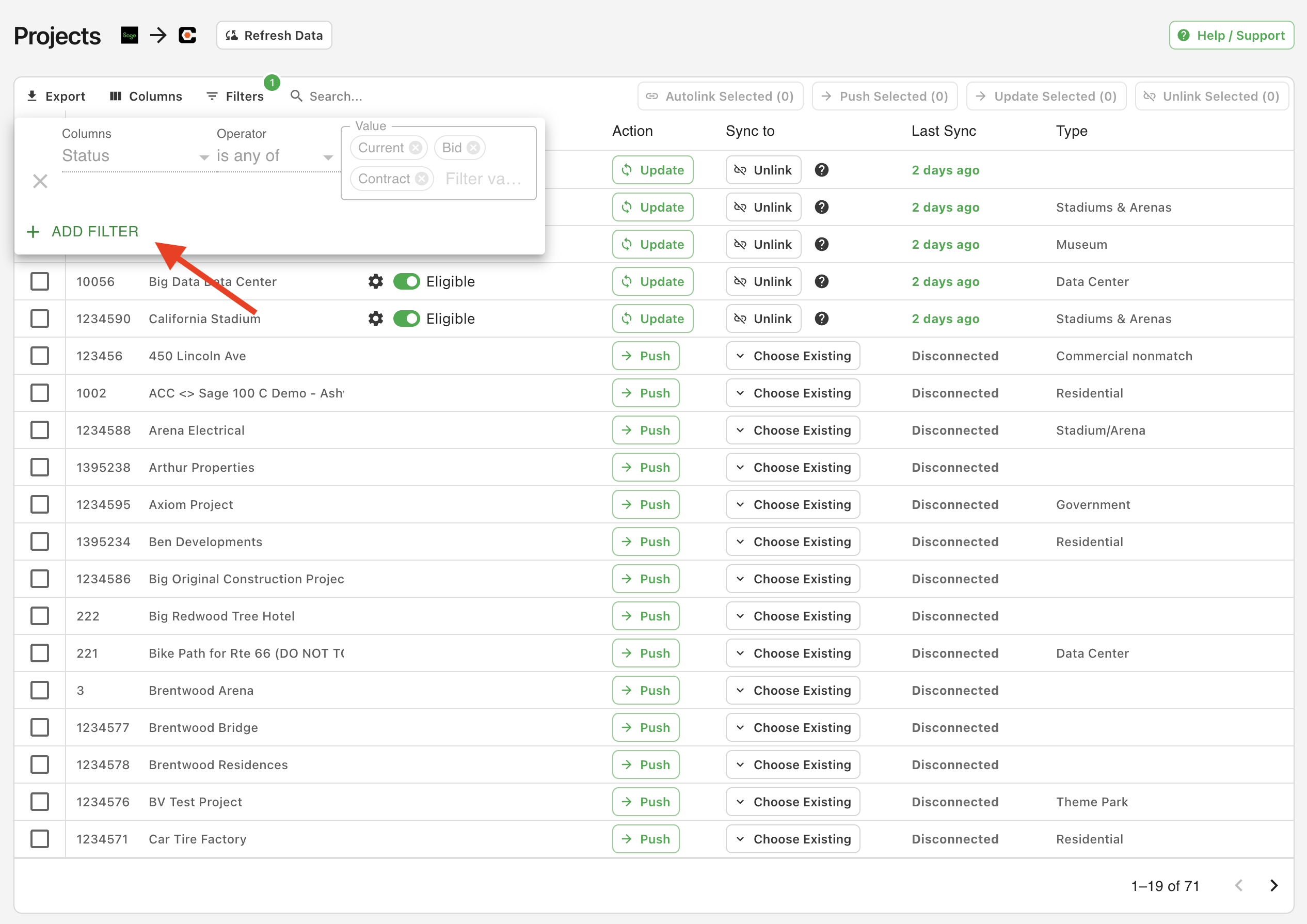Unlink the Museum type project
1307x924 pixels.
pos(763,244)
